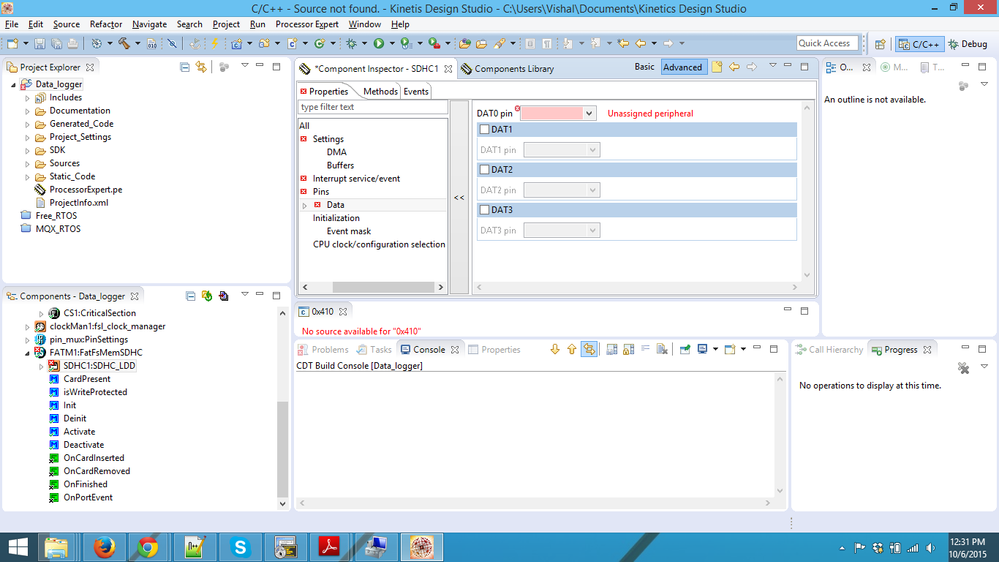Screen dimensions: 999x562
Task: Click the green Run button
Action: click(379, 43)
